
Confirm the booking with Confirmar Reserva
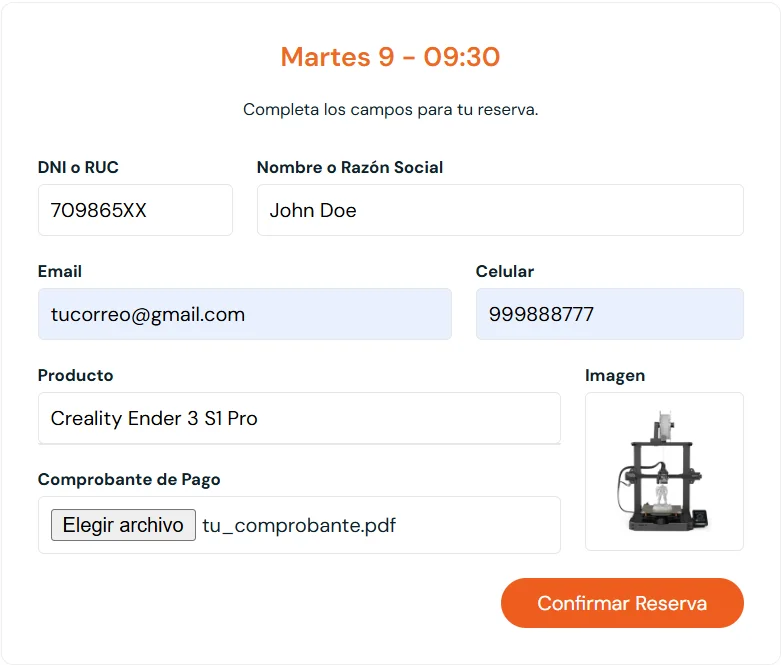[x=622, y=603]
